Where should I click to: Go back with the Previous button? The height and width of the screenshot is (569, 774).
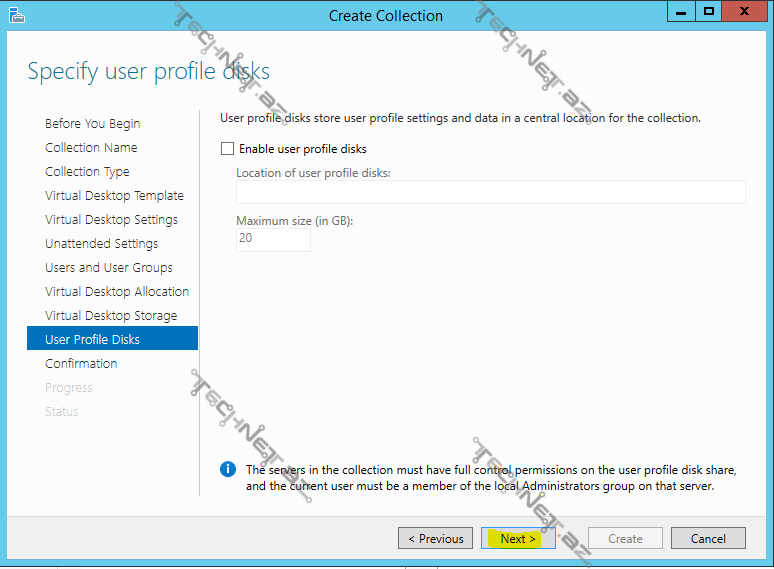pos(435,538)
